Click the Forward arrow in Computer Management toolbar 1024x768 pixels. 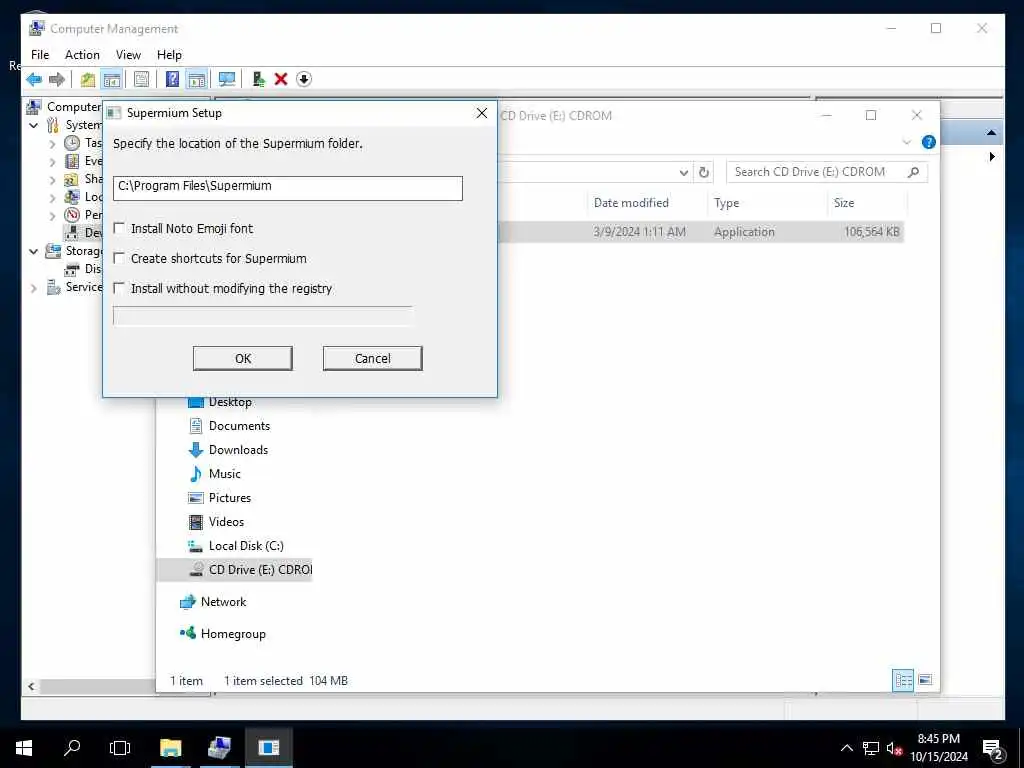(x=57, y=79)
